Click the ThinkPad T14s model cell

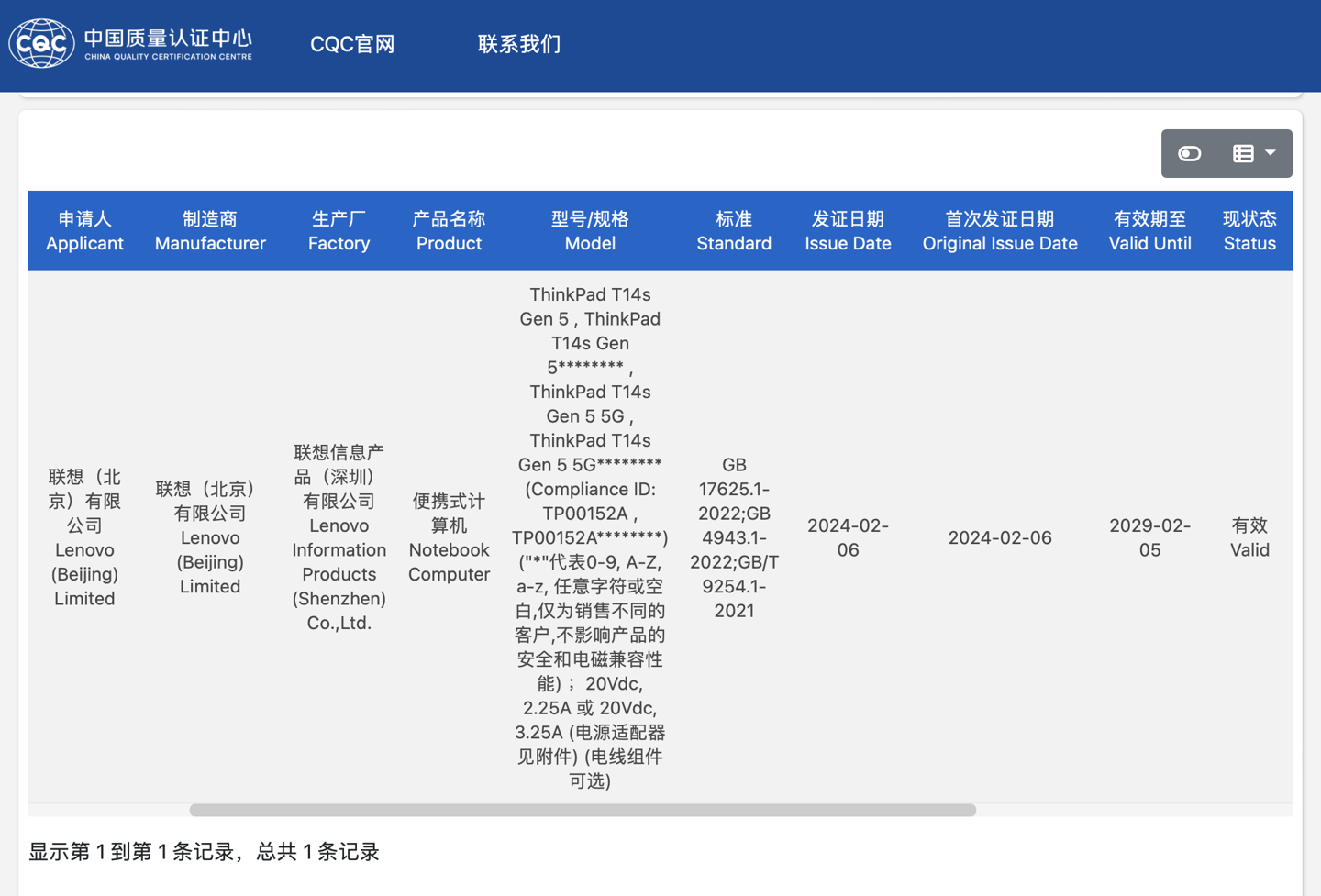click(590, 537)
